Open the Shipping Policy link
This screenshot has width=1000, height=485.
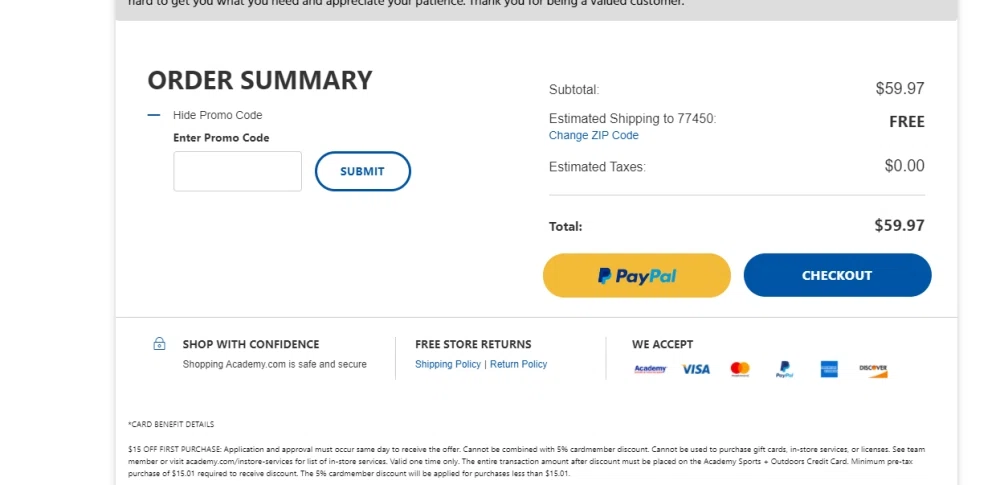pos(448,364)
